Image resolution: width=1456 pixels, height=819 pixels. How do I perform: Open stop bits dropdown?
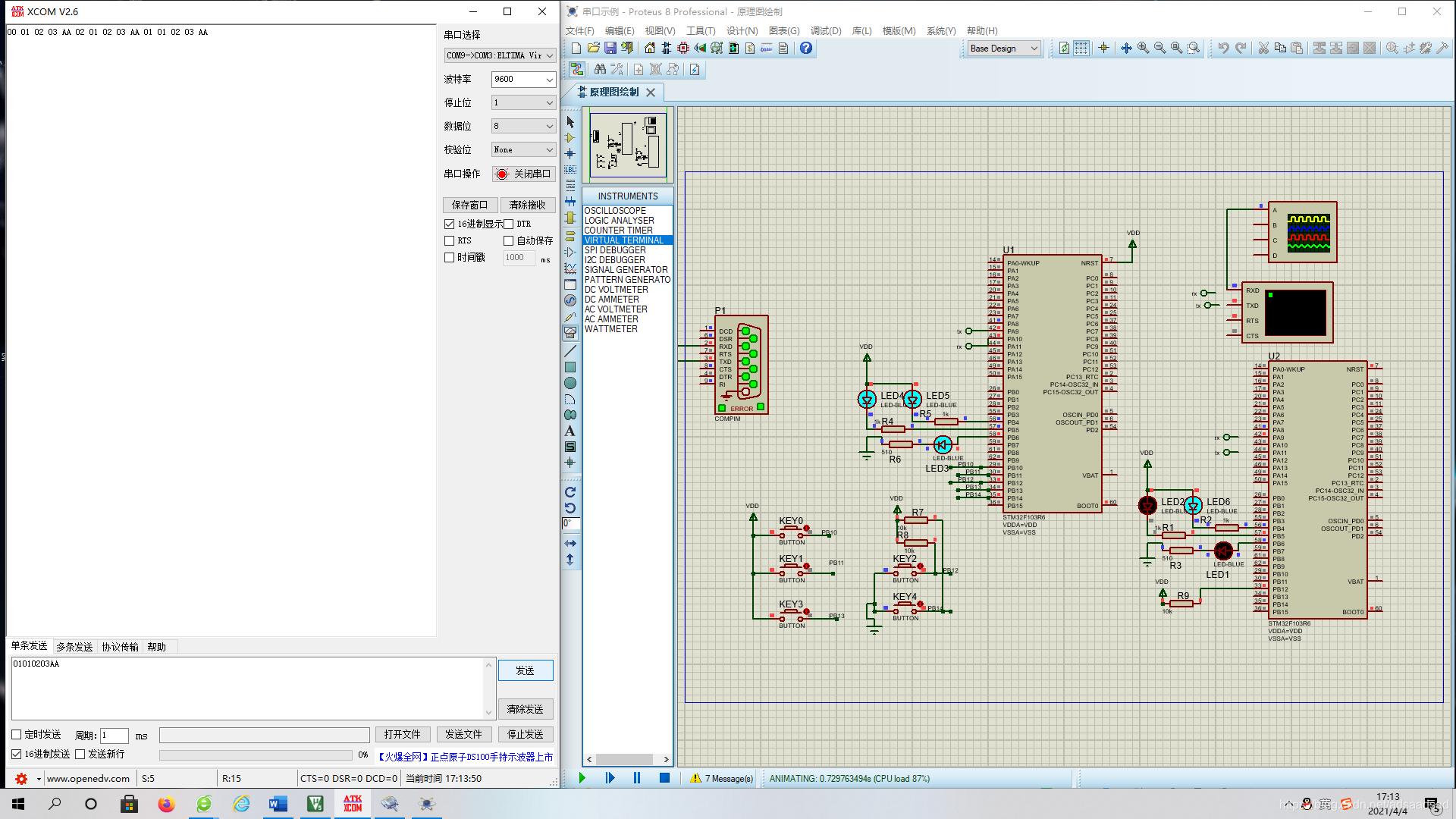[523, 102]
